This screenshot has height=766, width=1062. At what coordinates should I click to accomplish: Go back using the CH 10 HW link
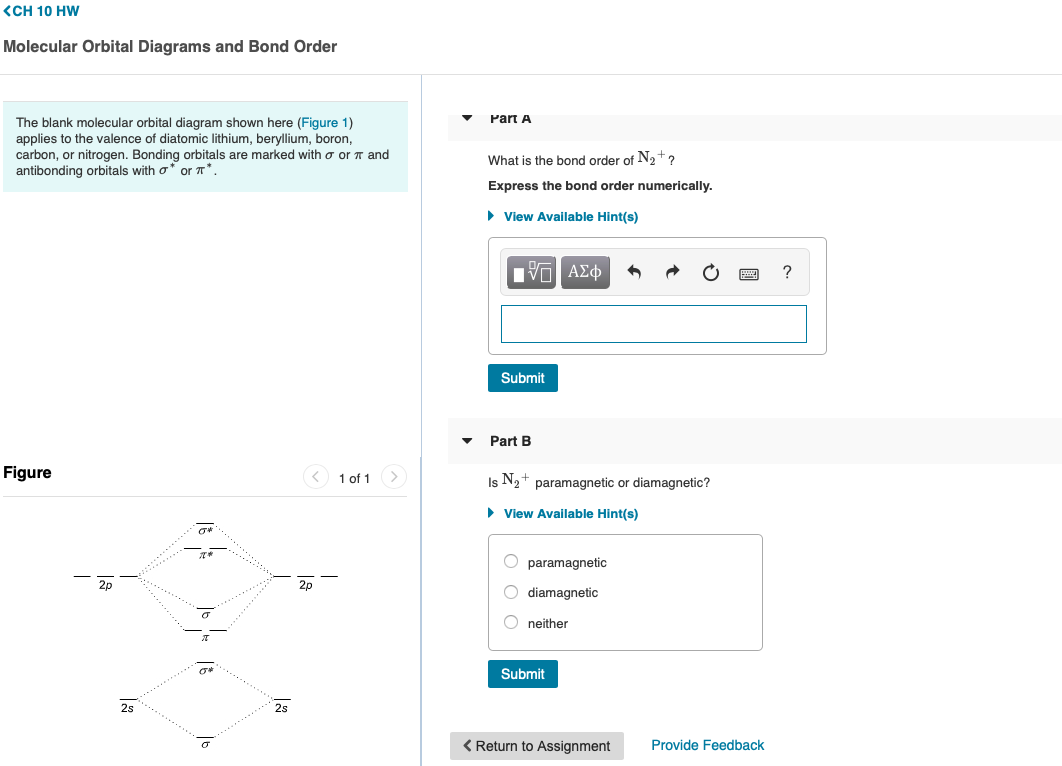point(39,11)
